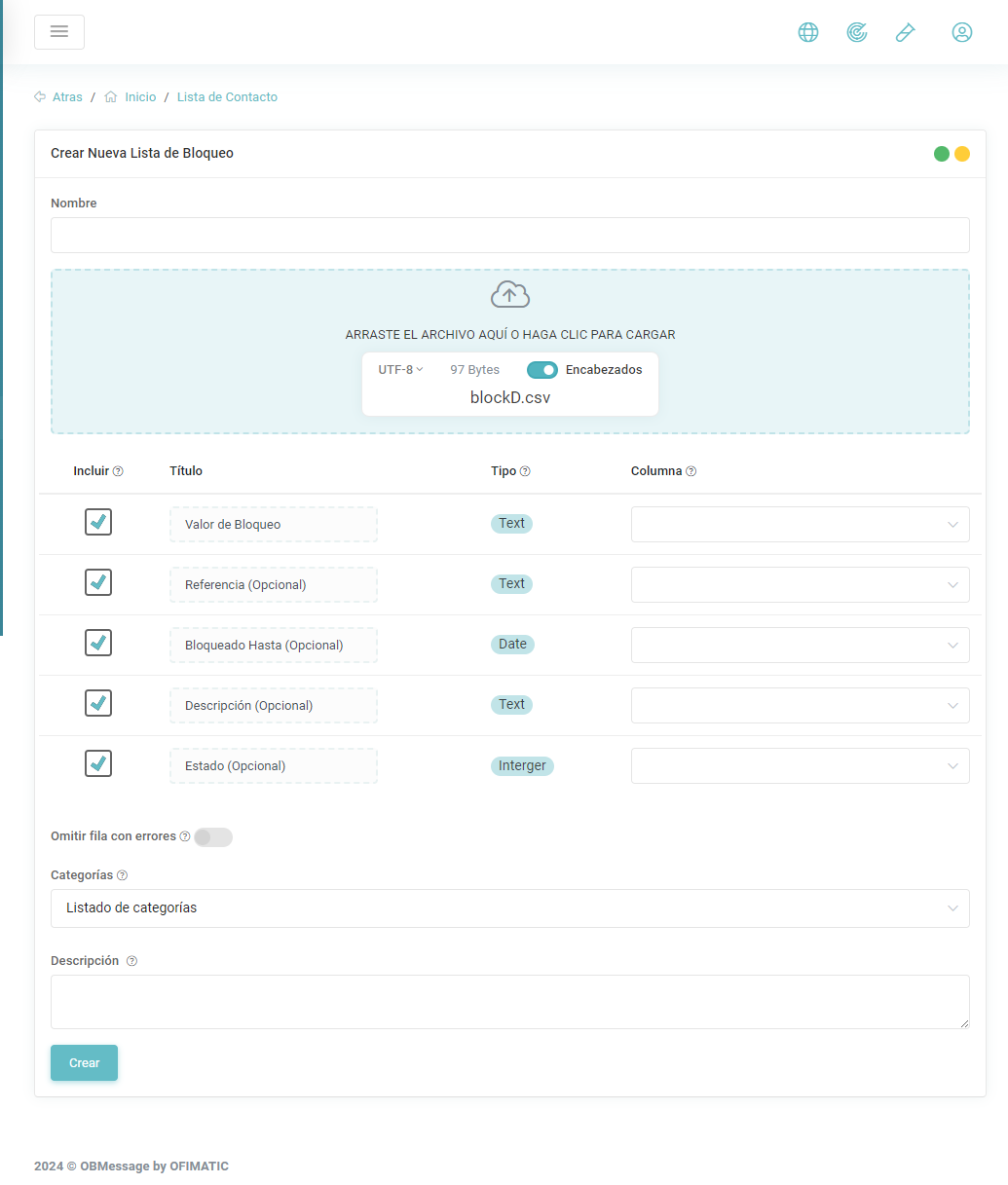Click the target icon in header
Image resolution: width=1008 pixels, height=1185 pixels.
coord(857,32)
